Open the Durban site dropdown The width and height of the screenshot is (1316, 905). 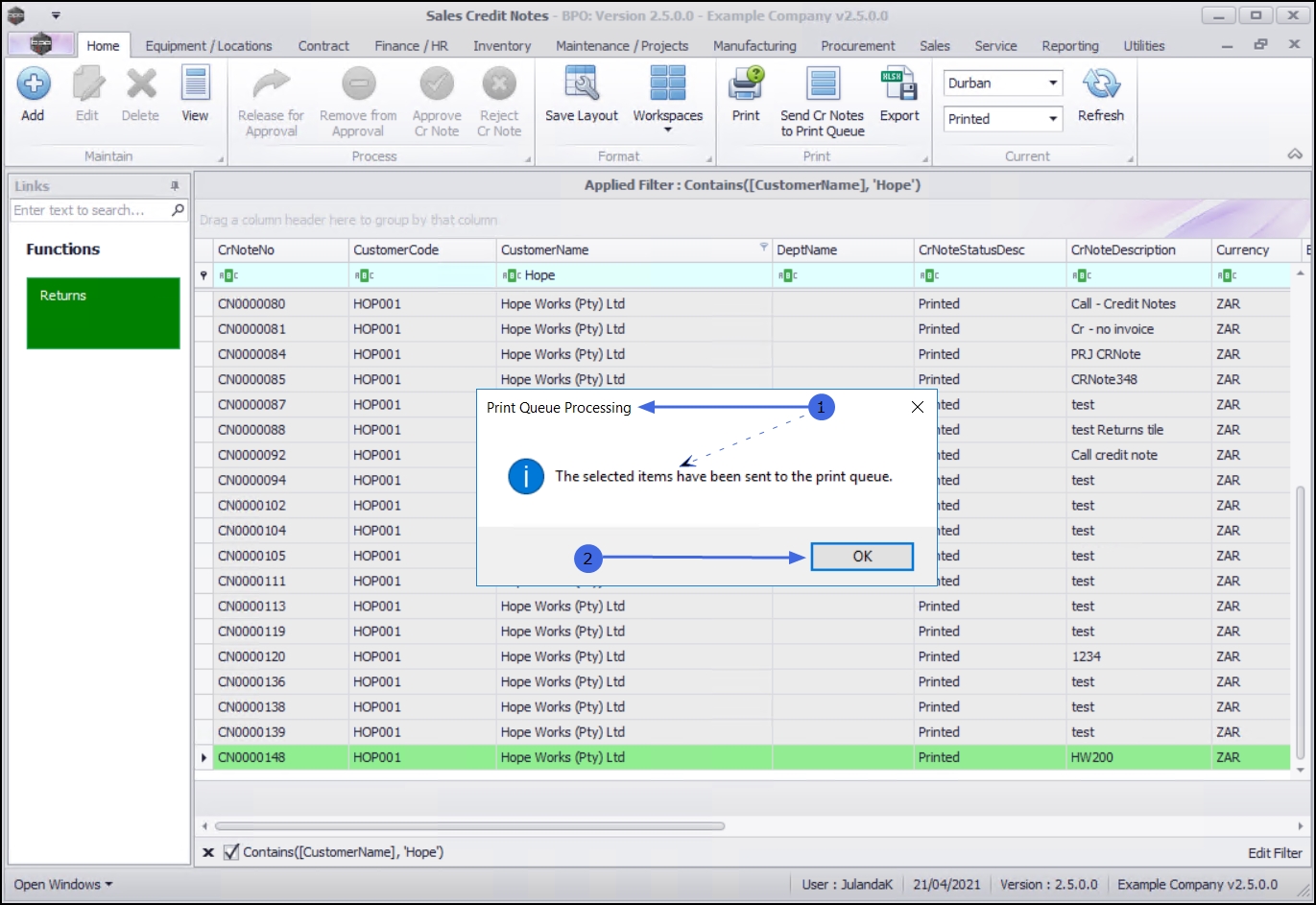point(1053,83)
